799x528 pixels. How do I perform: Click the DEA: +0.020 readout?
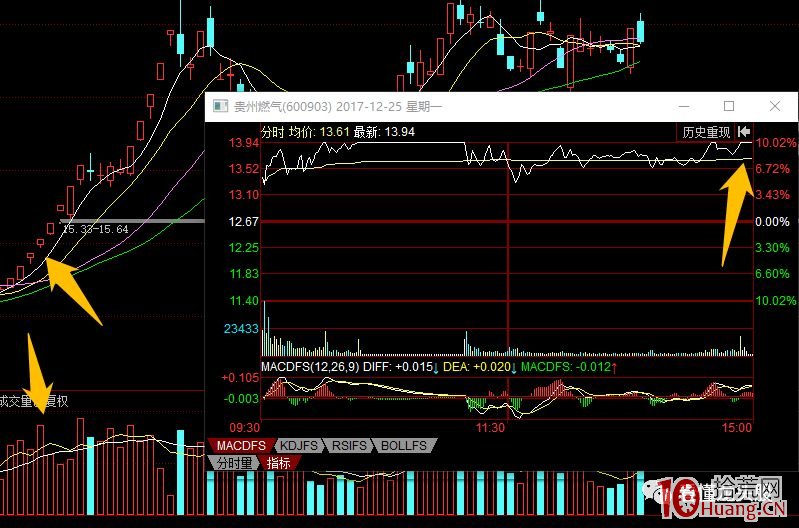(480, 366)
